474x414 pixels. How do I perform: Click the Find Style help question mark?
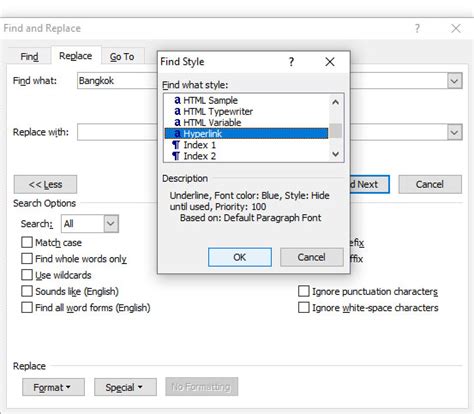pos(291,62)
